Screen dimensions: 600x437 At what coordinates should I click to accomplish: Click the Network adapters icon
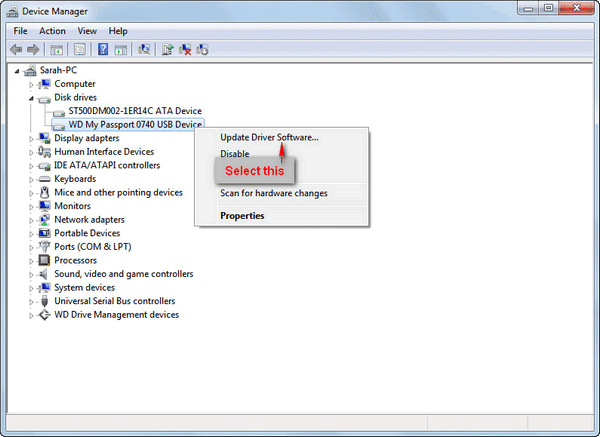[x=44, y=220]
